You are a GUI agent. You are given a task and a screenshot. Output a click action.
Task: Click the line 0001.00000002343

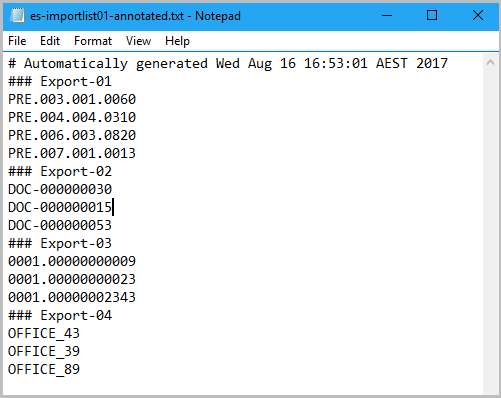[72, 298]
